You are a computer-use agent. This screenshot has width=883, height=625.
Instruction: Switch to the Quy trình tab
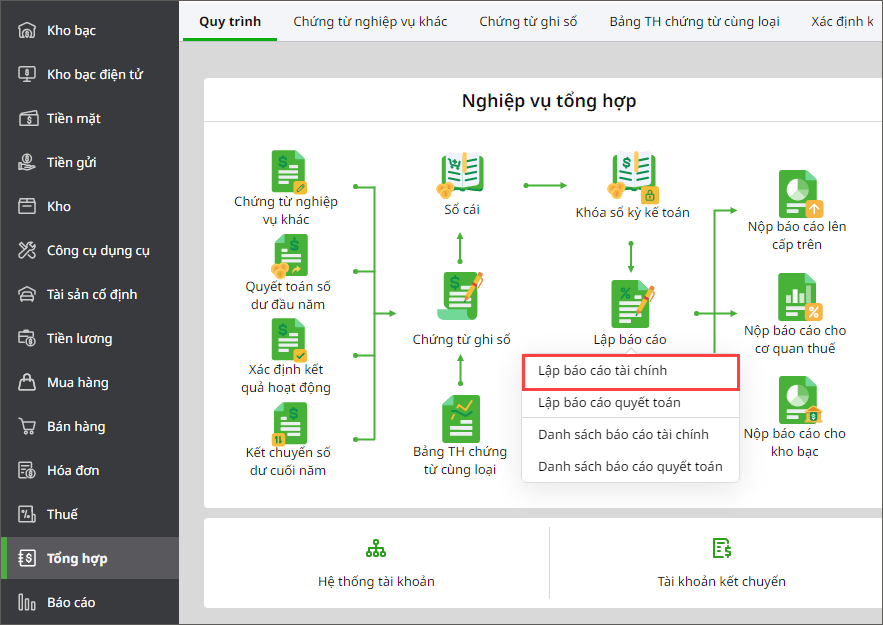(x=230, y=21)
